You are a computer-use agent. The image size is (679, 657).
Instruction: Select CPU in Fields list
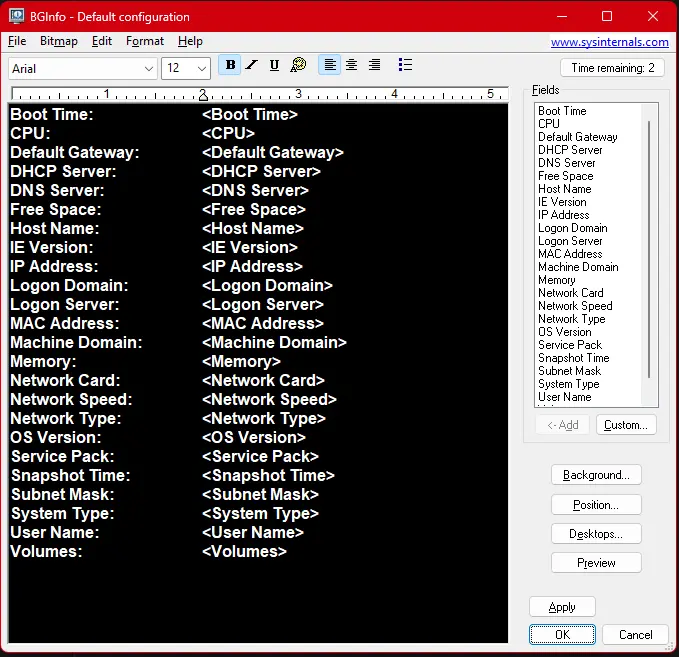click(549, 124)
